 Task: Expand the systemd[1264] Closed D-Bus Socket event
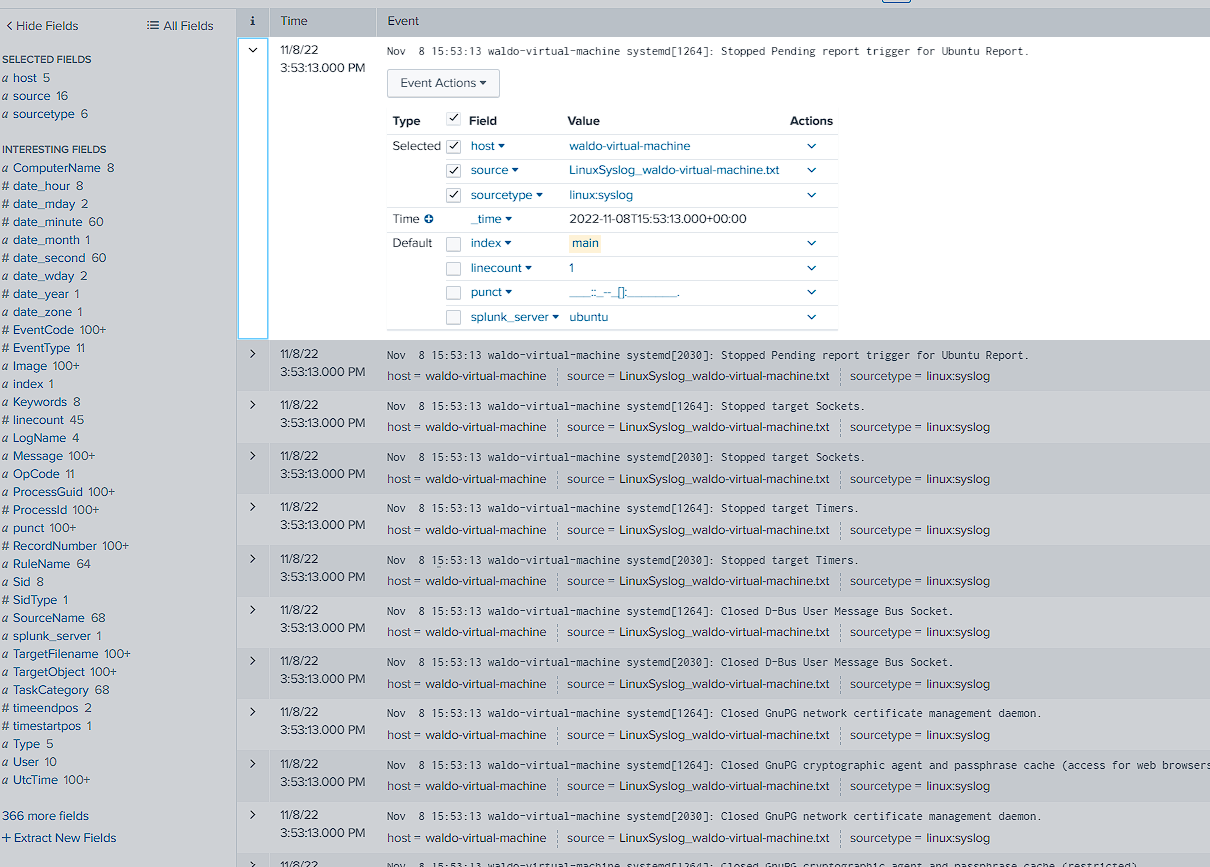coord(253,610)
